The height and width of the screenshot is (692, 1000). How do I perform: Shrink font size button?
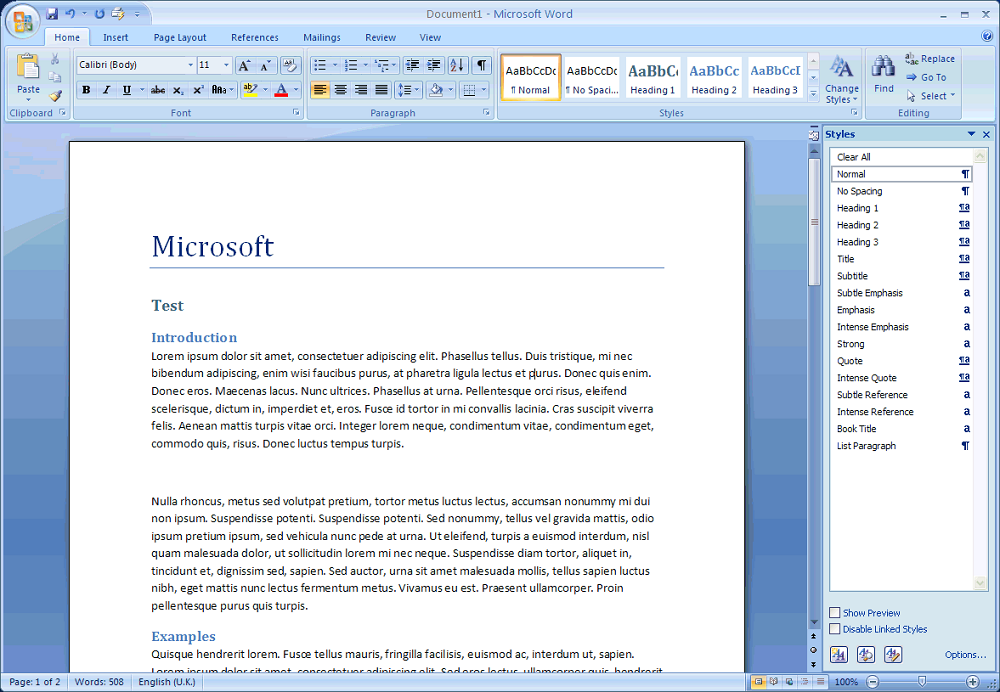coord(266,65)
